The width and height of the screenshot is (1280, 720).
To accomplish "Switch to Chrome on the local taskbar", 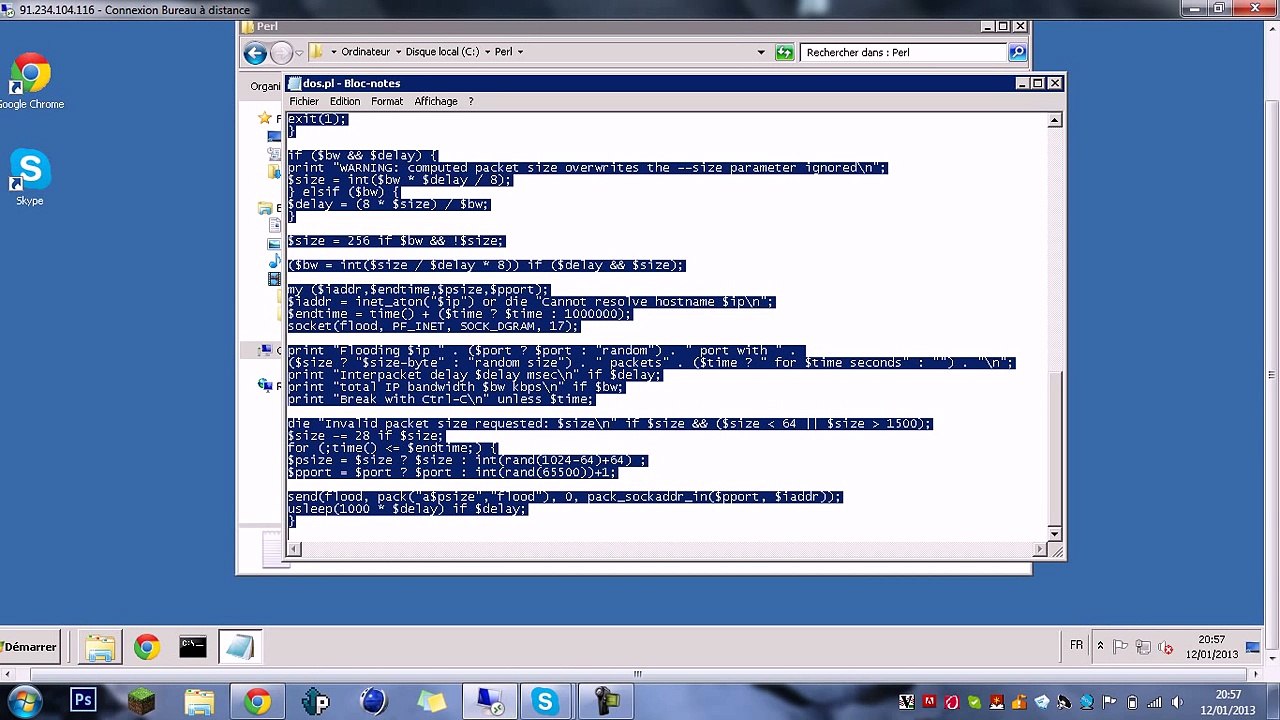I will (257, 701).
